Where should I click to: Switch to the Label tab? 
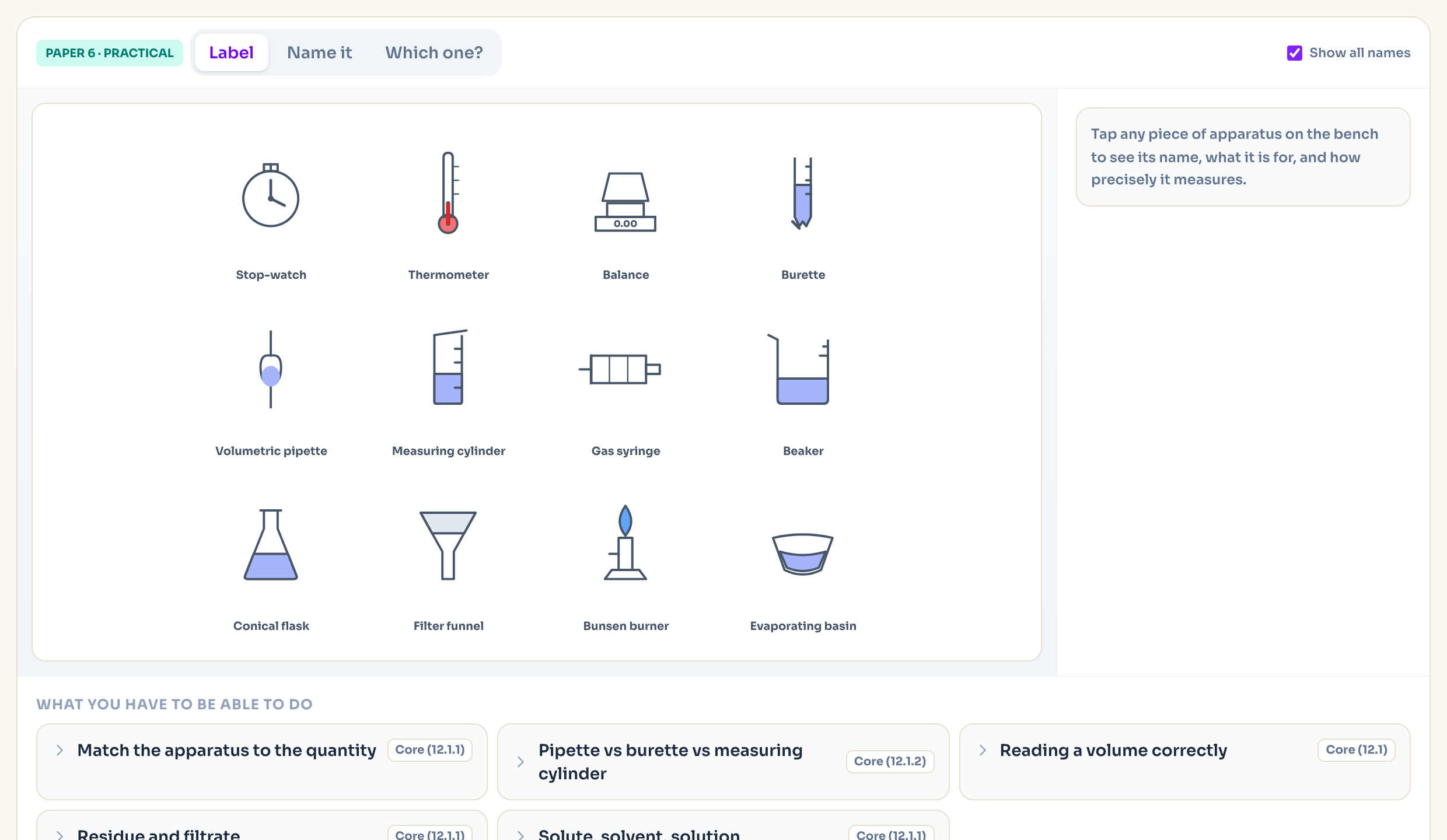click(232, 52)
